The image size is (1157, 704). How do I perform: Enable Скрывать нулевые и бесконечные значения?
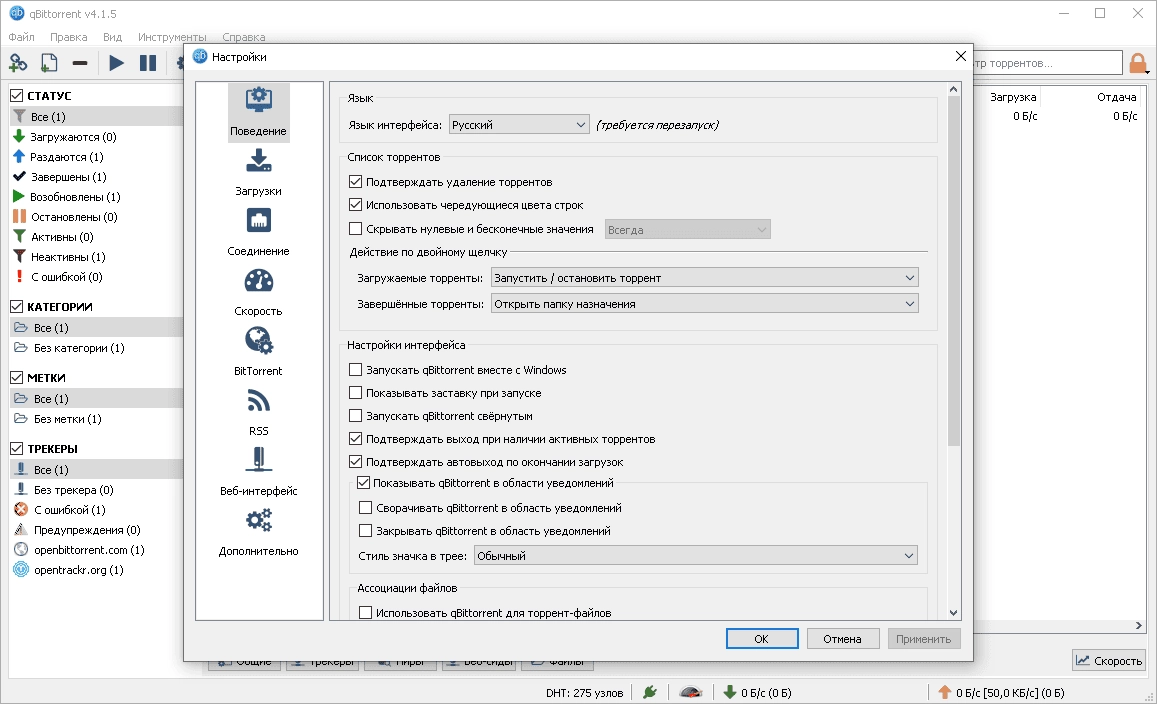[x=356, y=229]
